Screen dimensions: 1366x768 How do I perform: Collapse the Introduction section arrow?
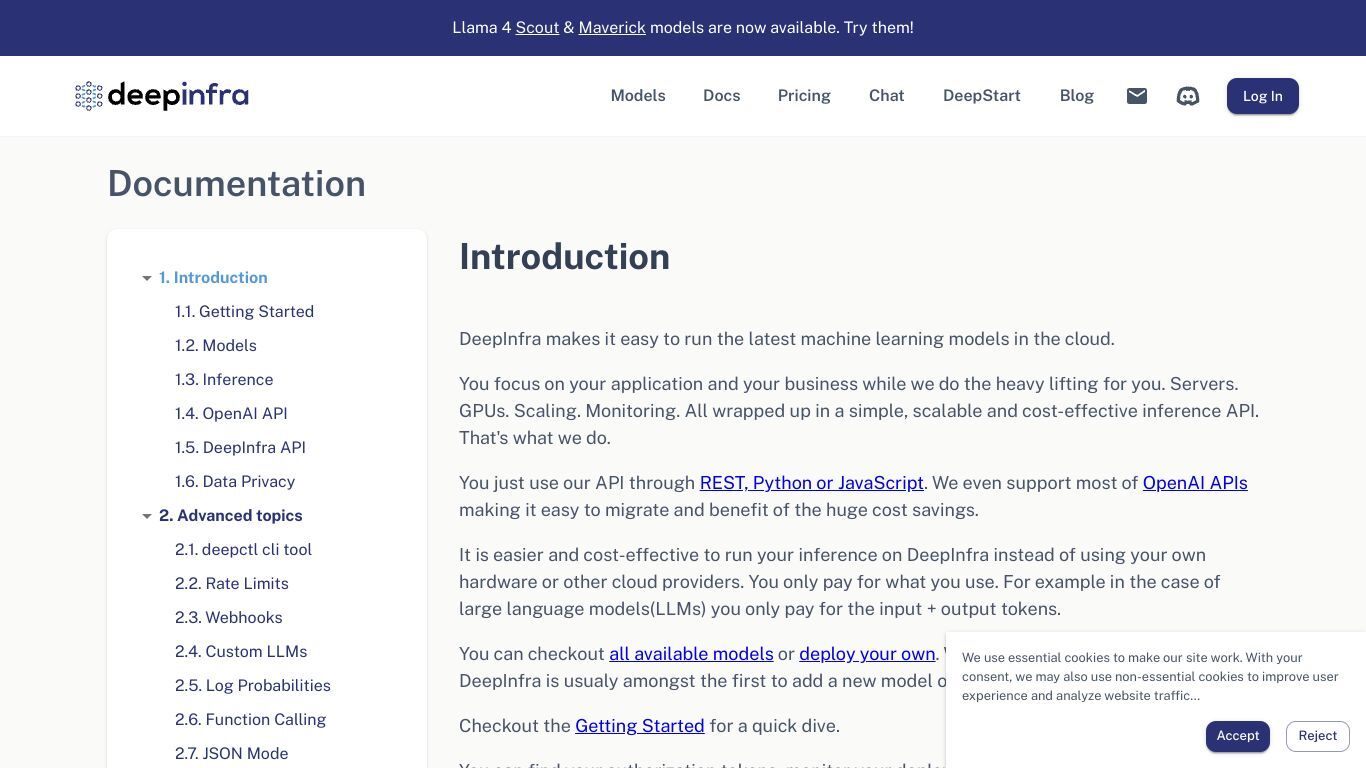pos(147,278)
